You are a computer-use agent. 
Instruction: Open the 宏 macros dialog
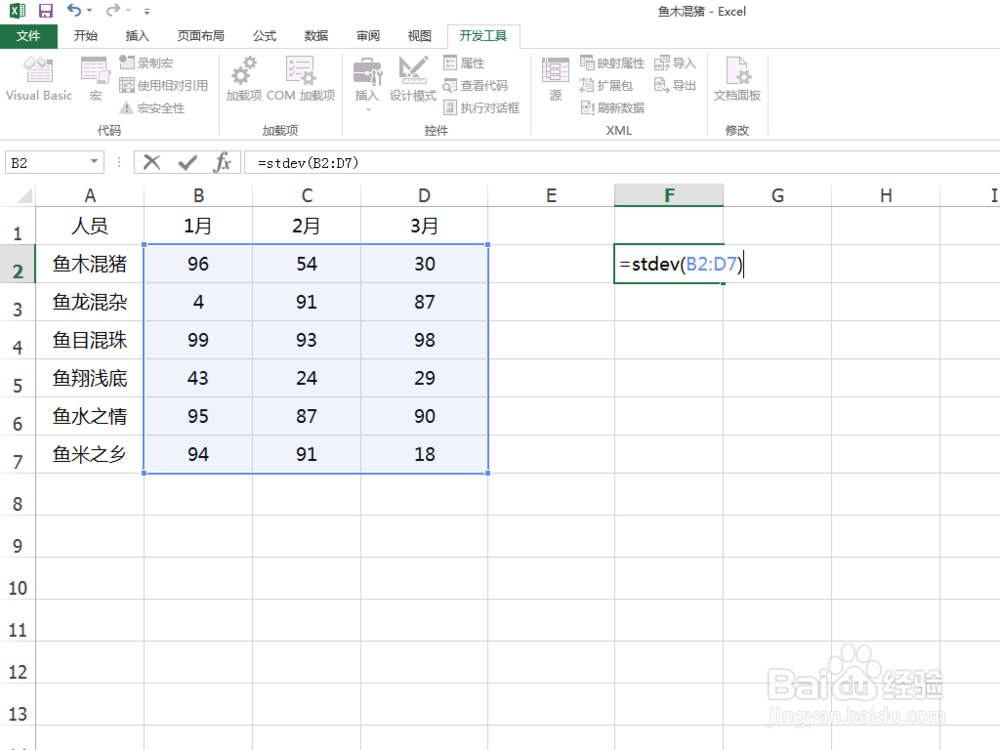[95, 78]
